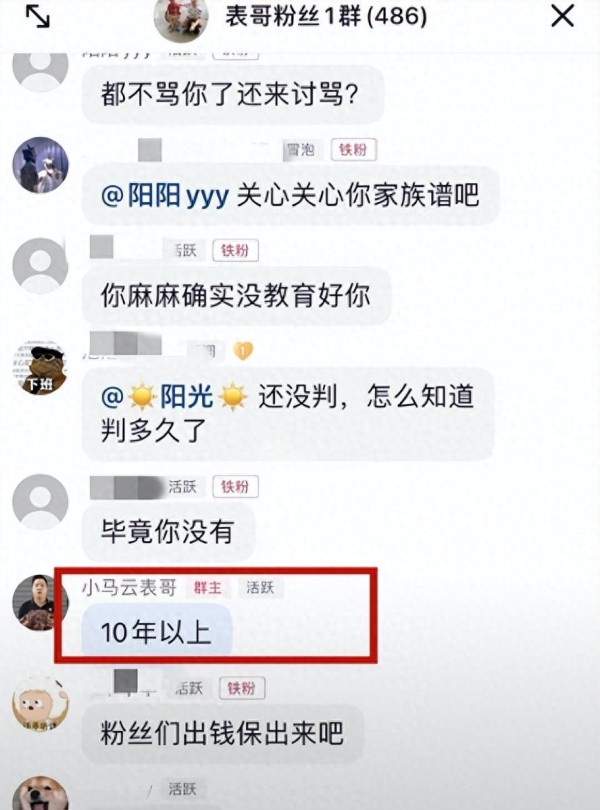Click the 小马云表哥 username label
Image resolution: width=600 pixels, height=810 pixels.
(x=129, y=588)
